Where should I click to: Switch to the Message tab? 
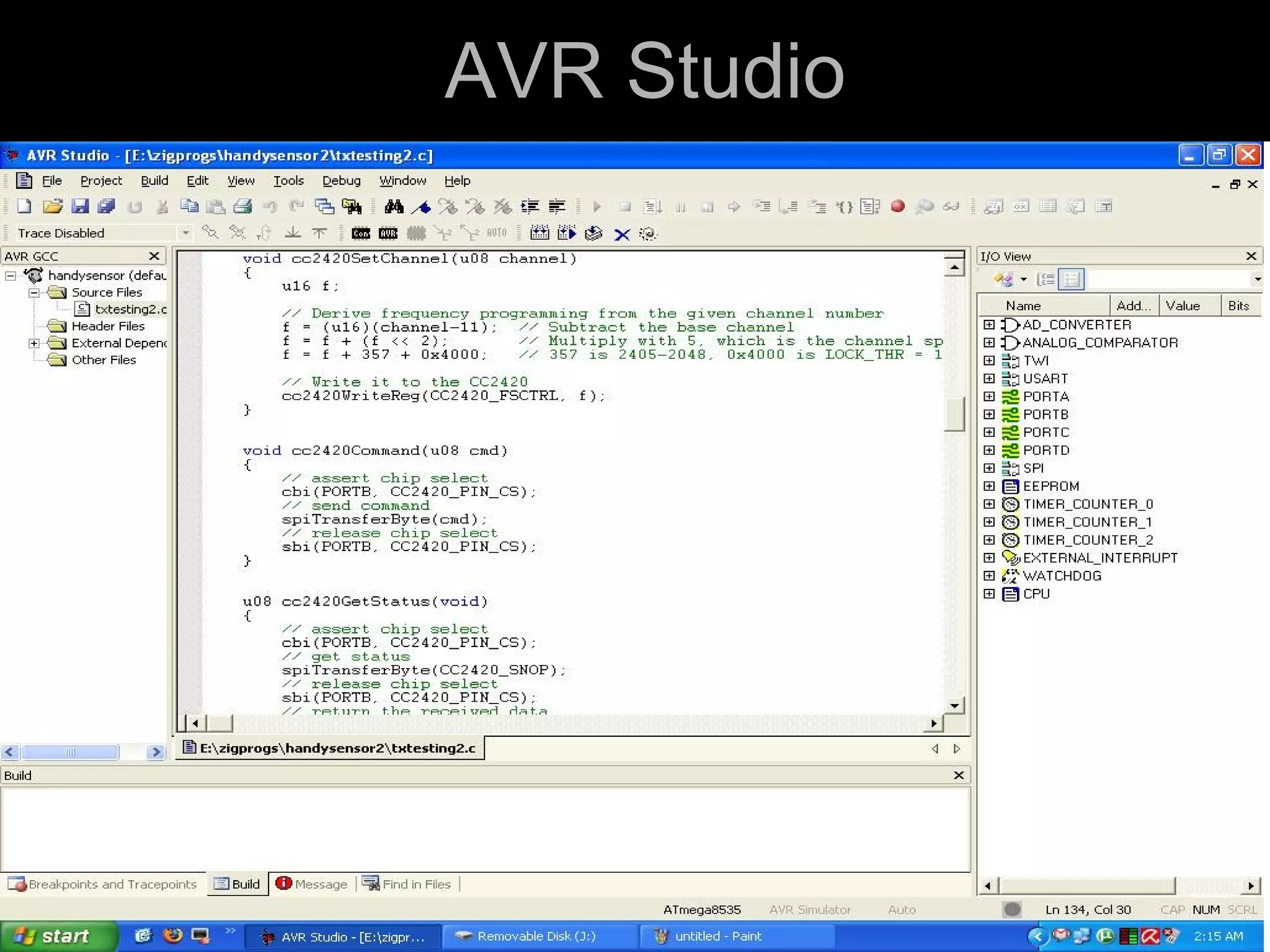click(x=312, y=884)
